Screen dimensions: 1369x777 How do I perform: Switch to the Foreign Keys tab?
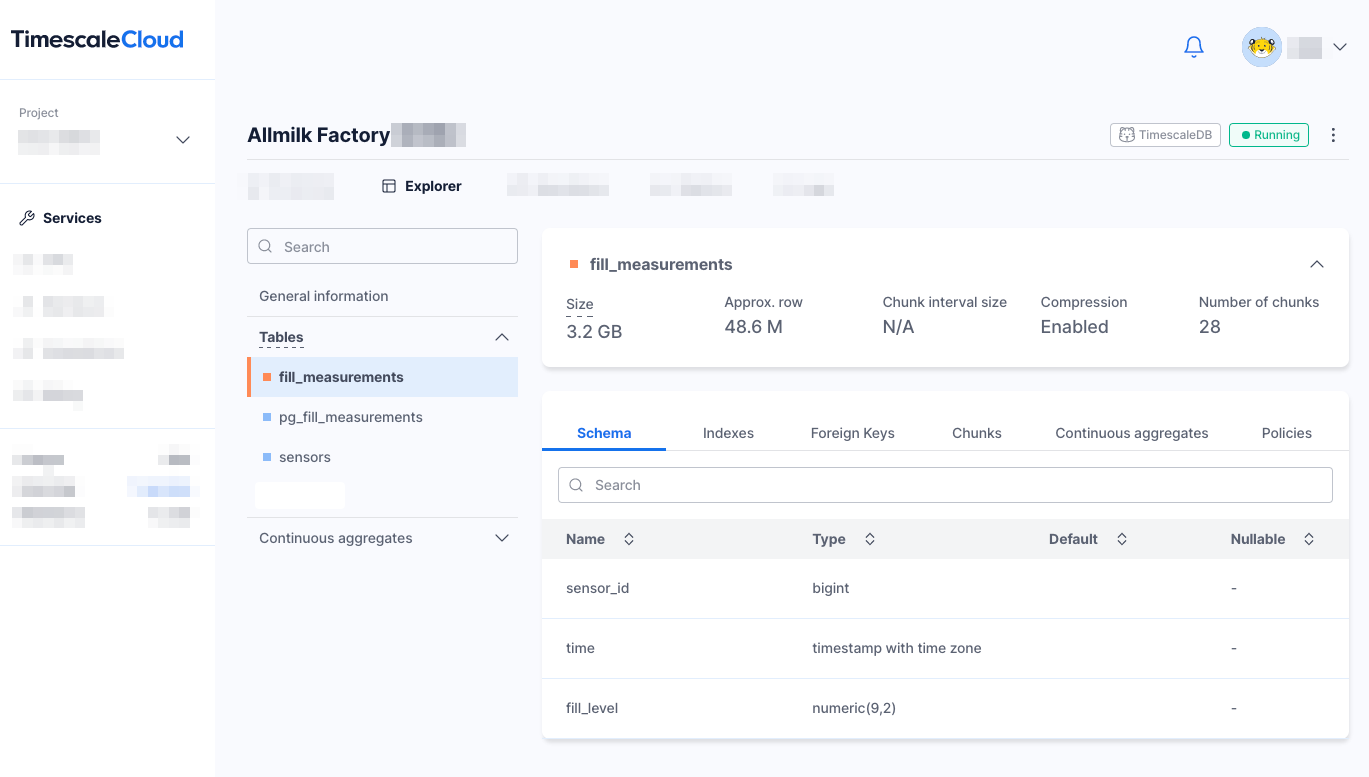click(852, 433)
